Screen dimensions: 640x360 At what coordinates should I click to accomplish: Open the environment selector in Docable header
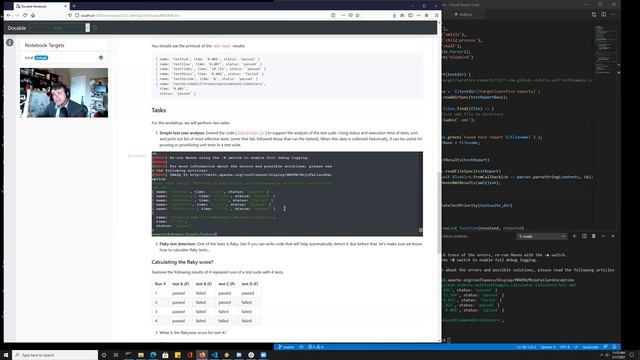coord(59,28)
